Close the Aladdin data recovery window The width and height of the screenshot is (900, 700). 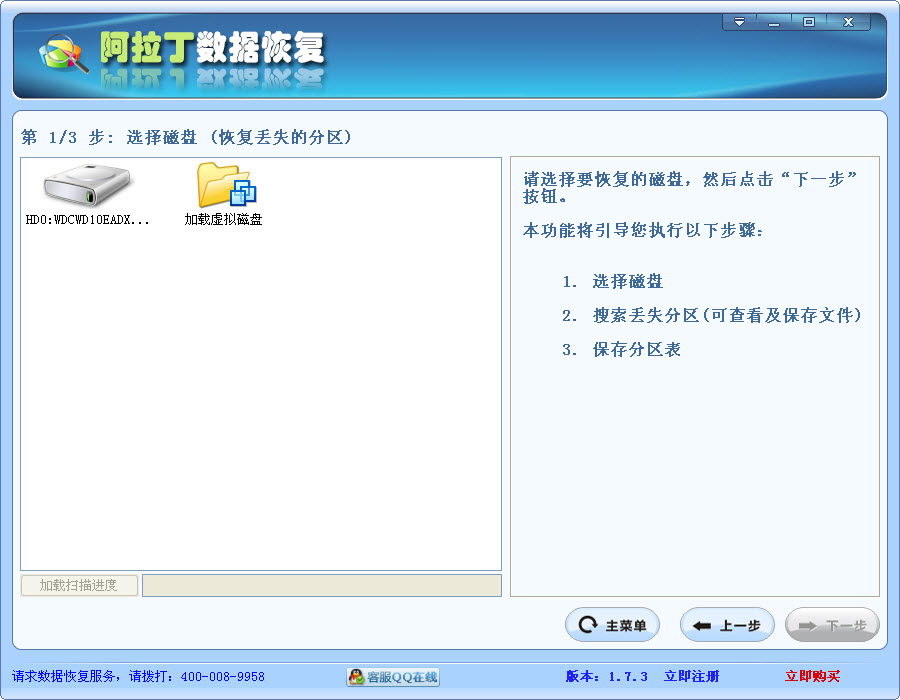pos(849,22)
